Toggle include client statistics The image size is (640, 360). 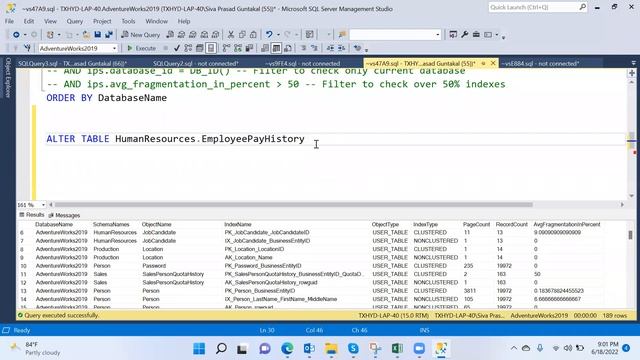click(249, 48)
